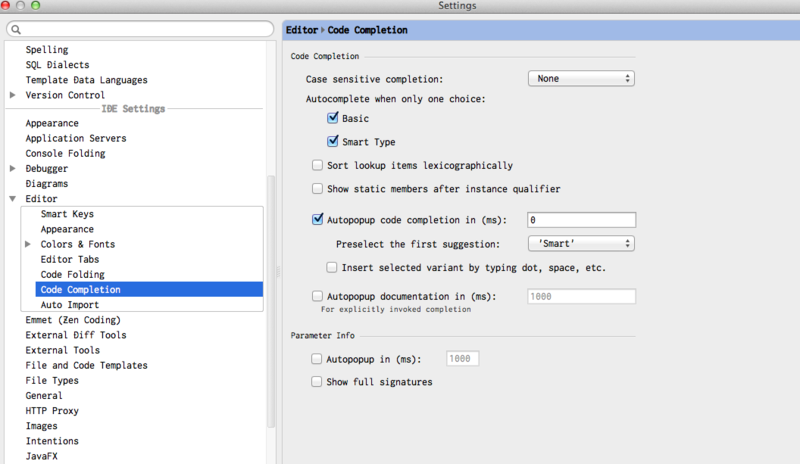Open Colors & Fonts settings

point(78,244)
